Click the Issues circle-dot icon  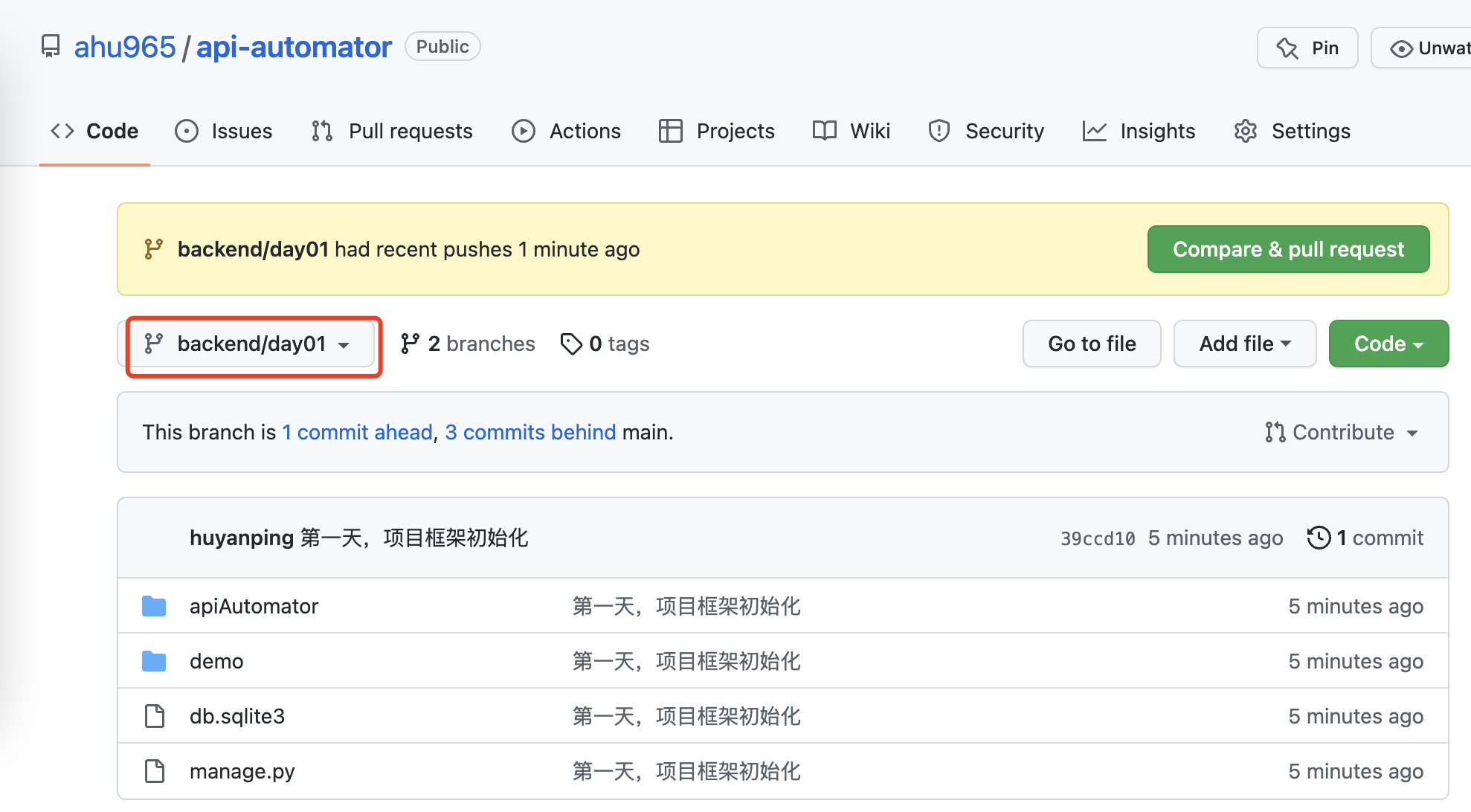point(187,131)
